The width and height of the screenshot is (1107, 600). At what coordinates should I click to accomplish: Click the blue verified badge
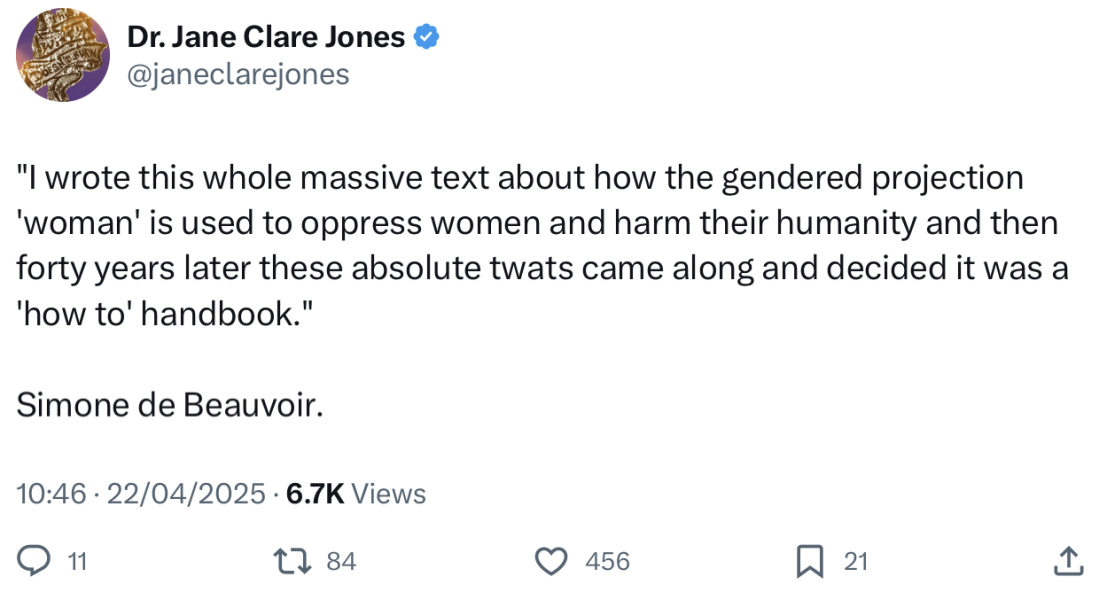427,35
